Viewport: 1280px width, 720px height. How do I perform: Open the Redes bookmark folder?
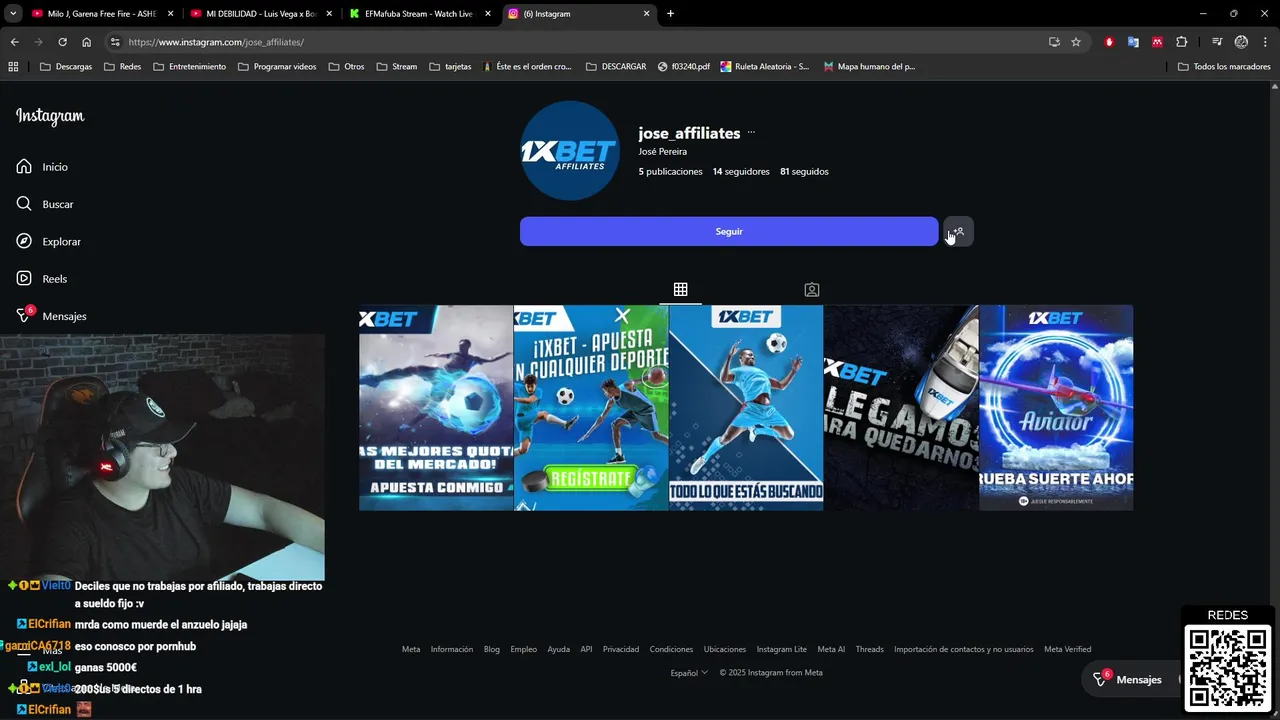coord(122,67)
